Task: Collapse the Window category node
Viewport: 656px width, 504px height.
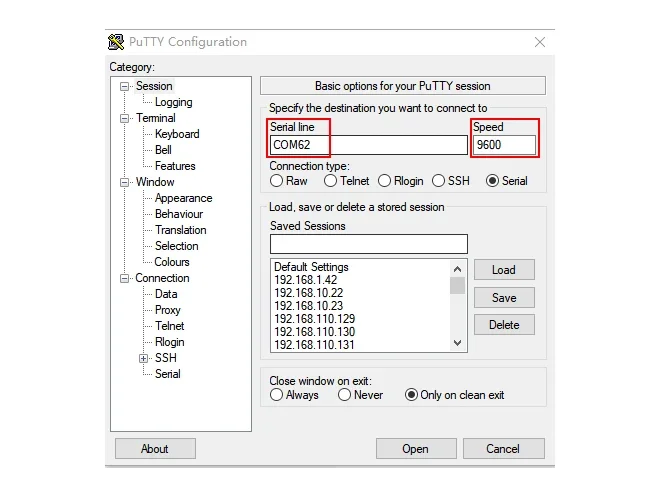Action: [124, 183]
